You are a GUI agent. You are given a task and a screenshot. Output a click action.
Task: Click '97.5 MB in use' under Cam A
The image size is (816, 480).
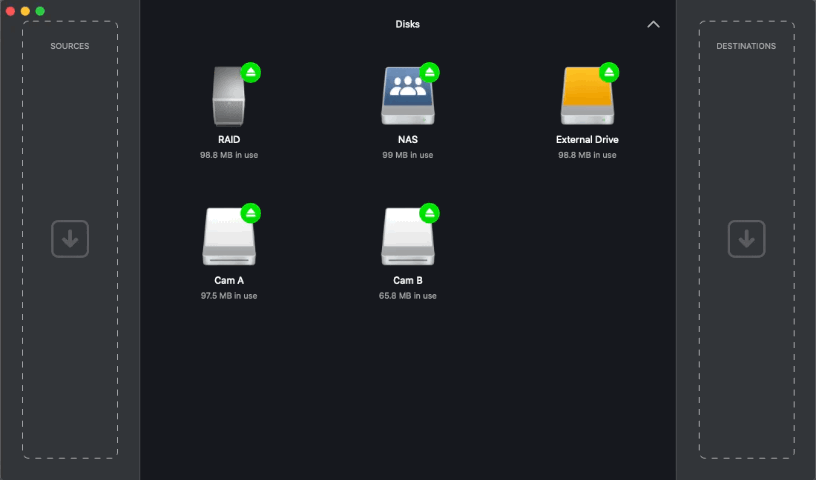(x=229, y=296)
